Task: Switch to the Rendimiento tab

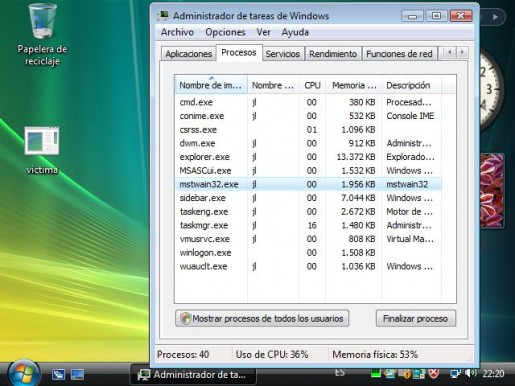Action: click(333, 54)
